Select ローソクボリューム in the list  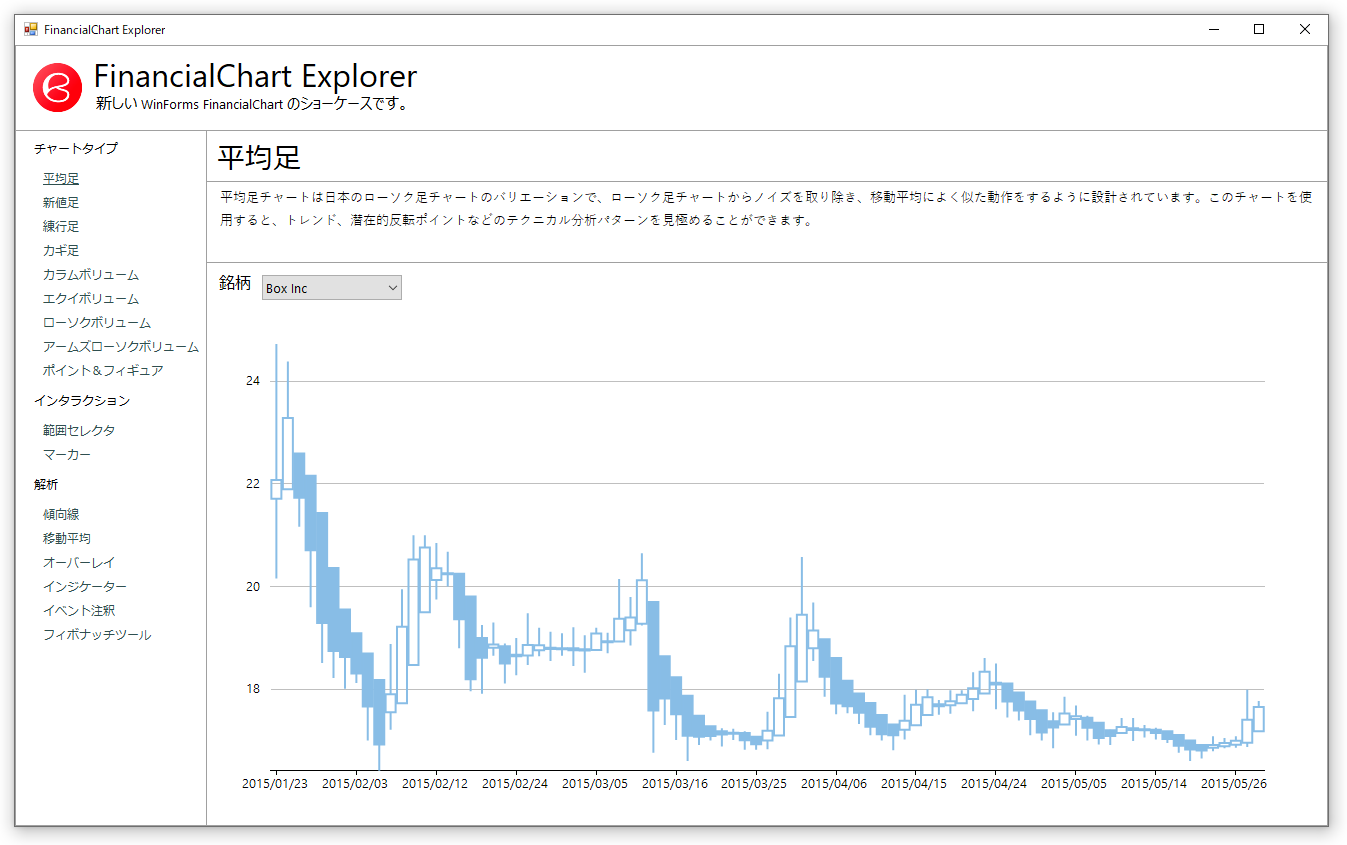pyautogui.click(x=97, y=323)
